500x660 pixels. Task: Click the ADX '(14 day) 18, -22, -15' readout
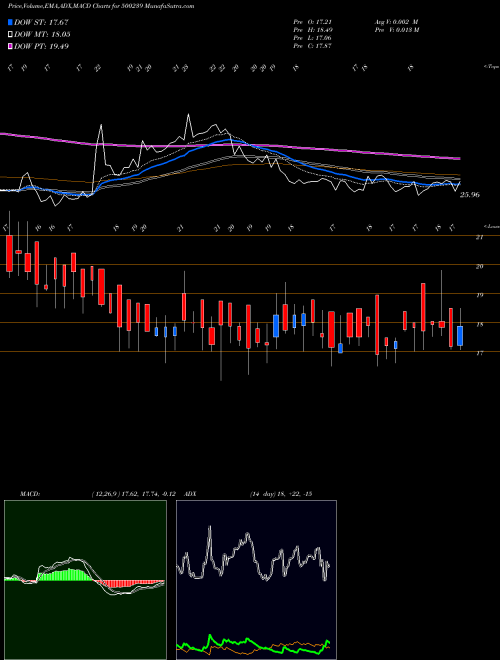pyautogui.click(x=281, y=494)
